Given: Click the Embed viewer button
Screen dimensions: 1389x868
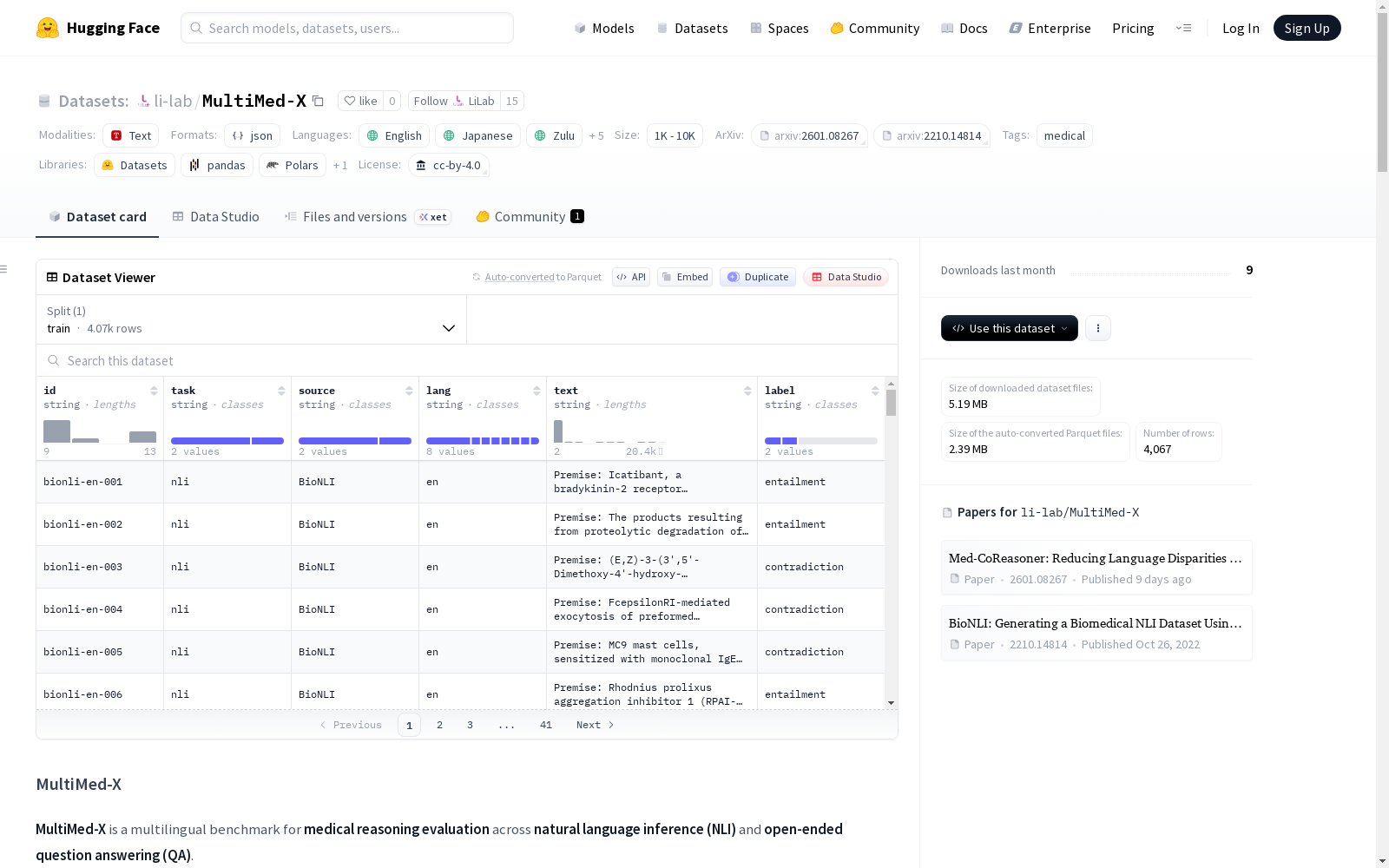Looking at the screenshot, I should point(685,277).
